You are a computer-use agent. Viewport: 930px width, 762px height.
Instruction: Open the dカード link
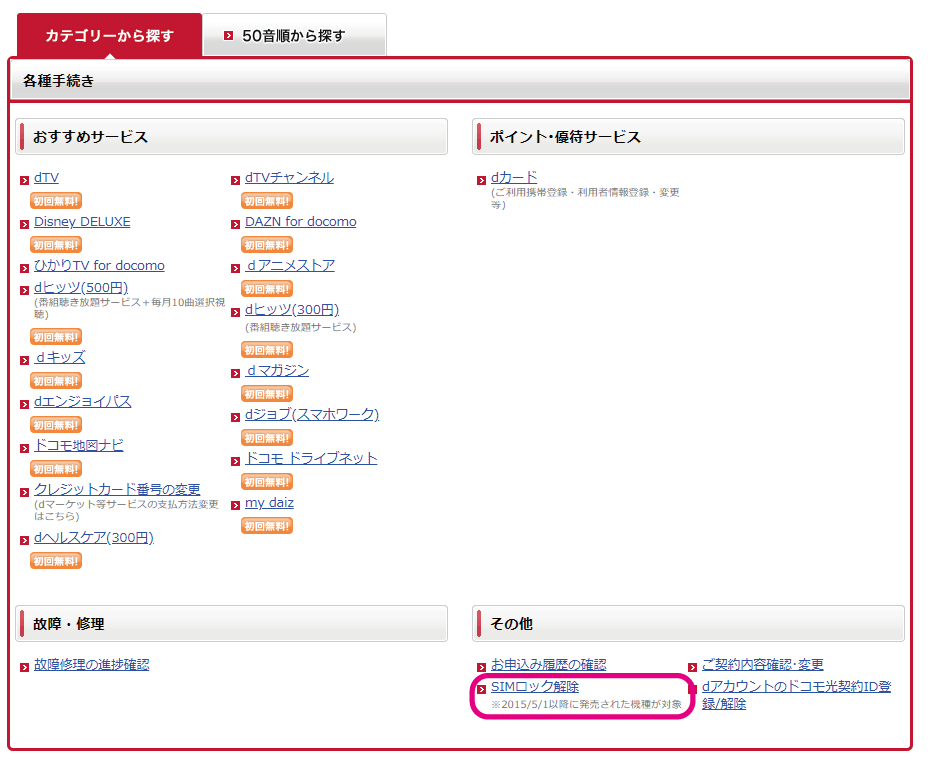click(x=514, y=177)
